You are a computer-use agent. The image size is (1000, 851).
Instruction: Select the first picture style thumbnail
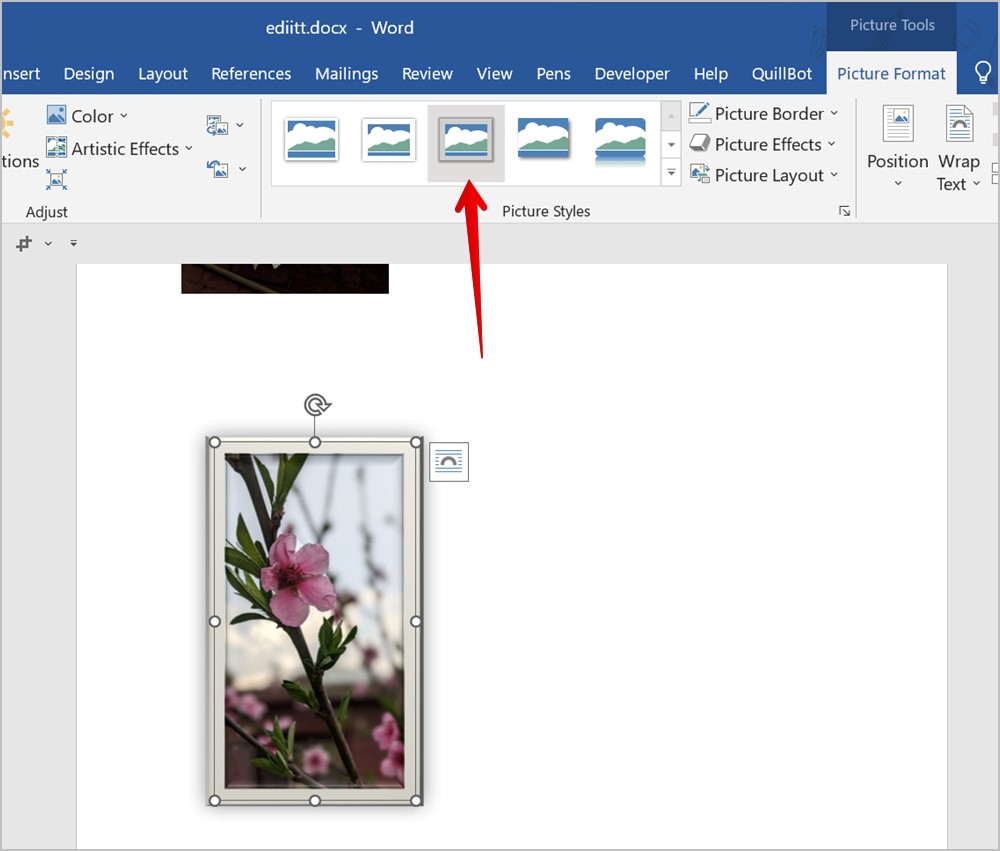[x=311, y=139]
